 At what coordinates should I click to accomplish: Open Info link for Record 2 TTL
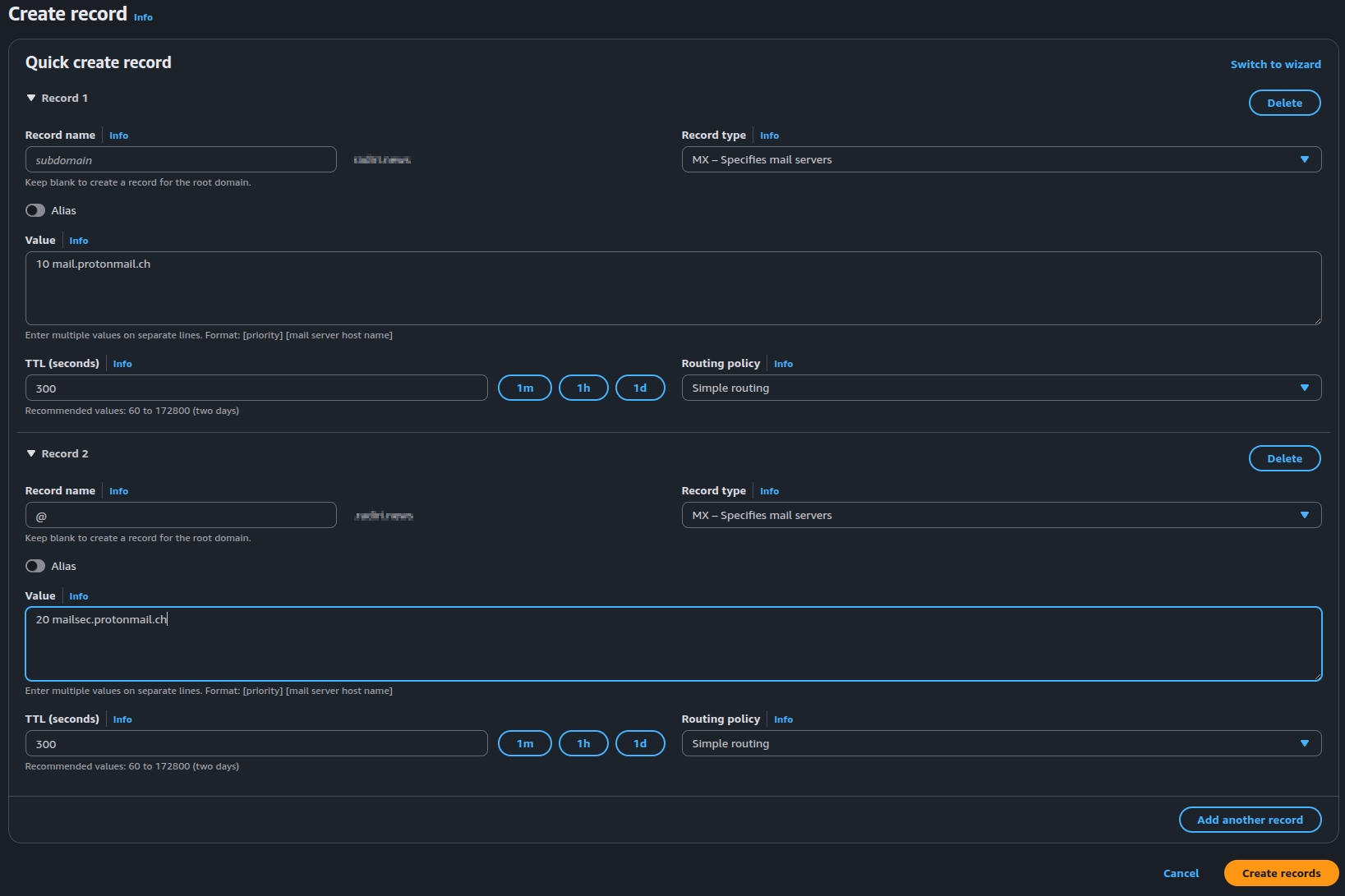122,719
